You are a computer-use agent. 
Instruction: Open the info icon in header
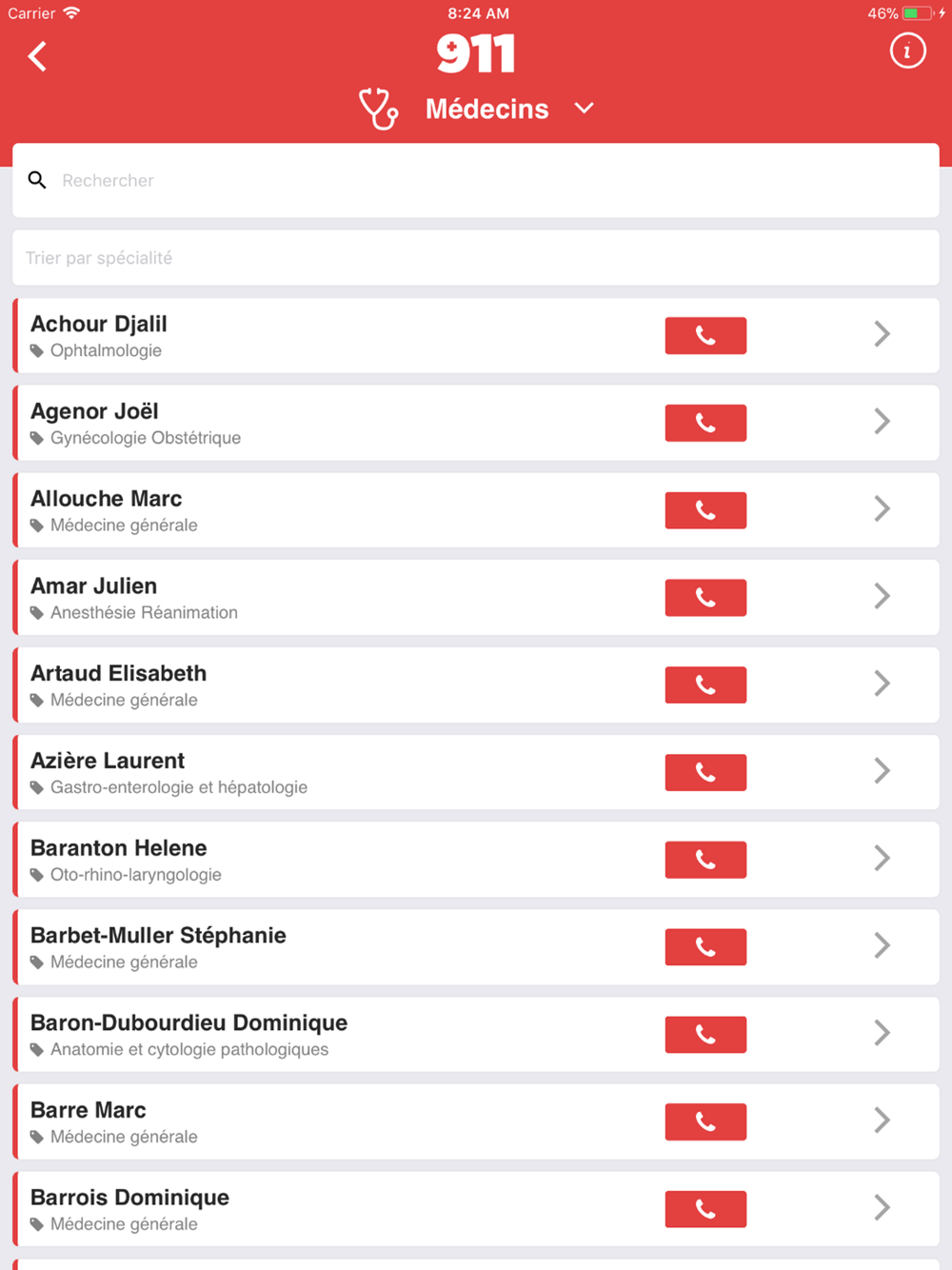coord(907,51)
